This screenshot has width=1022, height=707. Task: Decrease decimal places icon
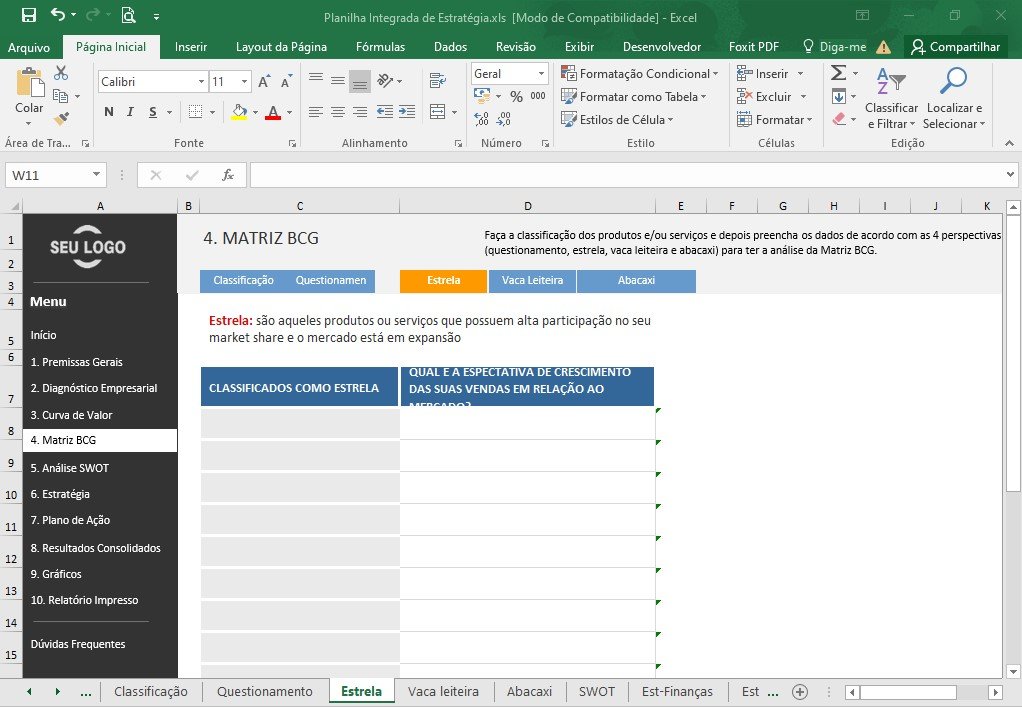(504, 119)
